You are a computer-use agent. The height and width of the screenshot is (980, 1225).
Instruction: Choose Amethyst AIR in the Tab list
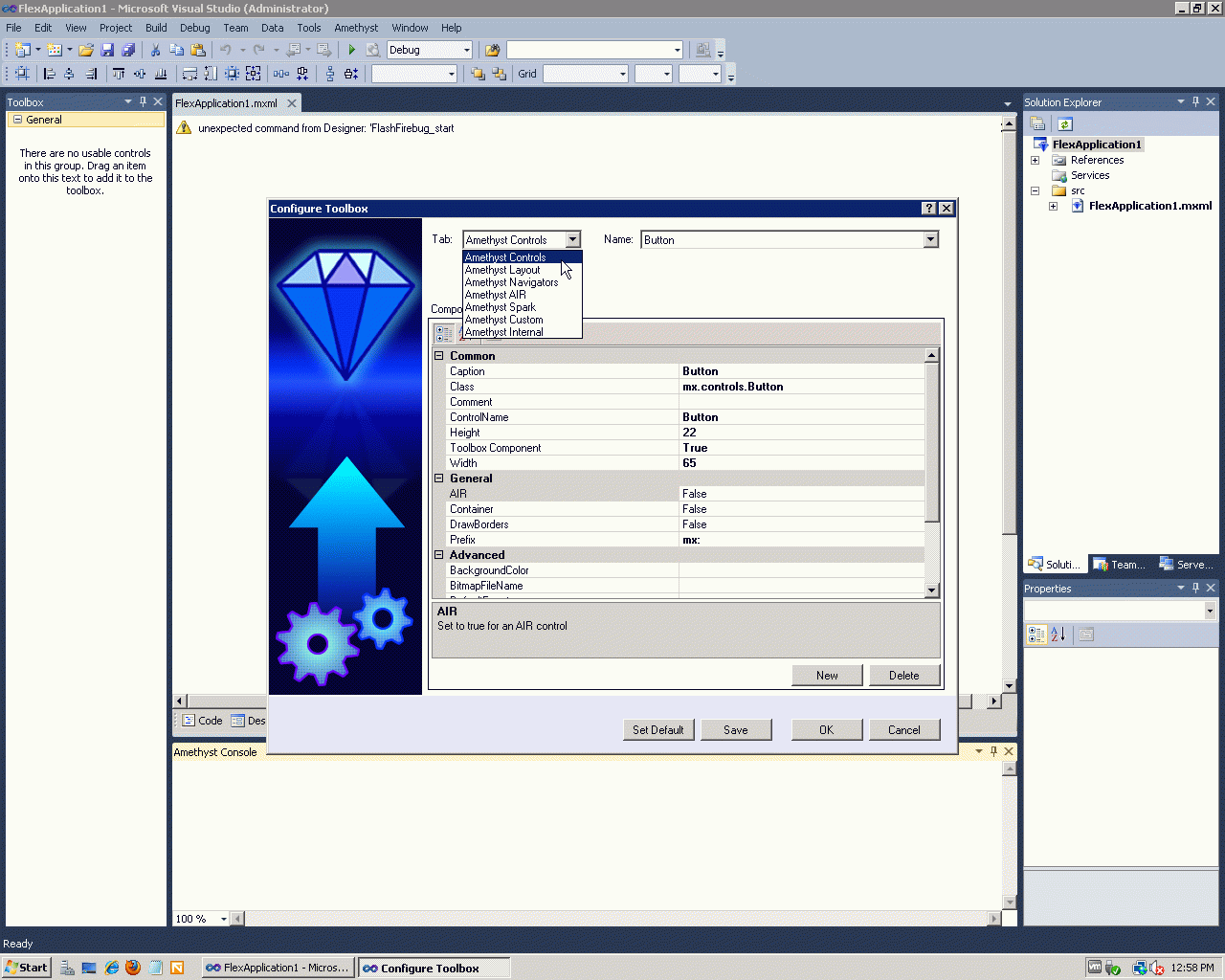tap(523, 295)
